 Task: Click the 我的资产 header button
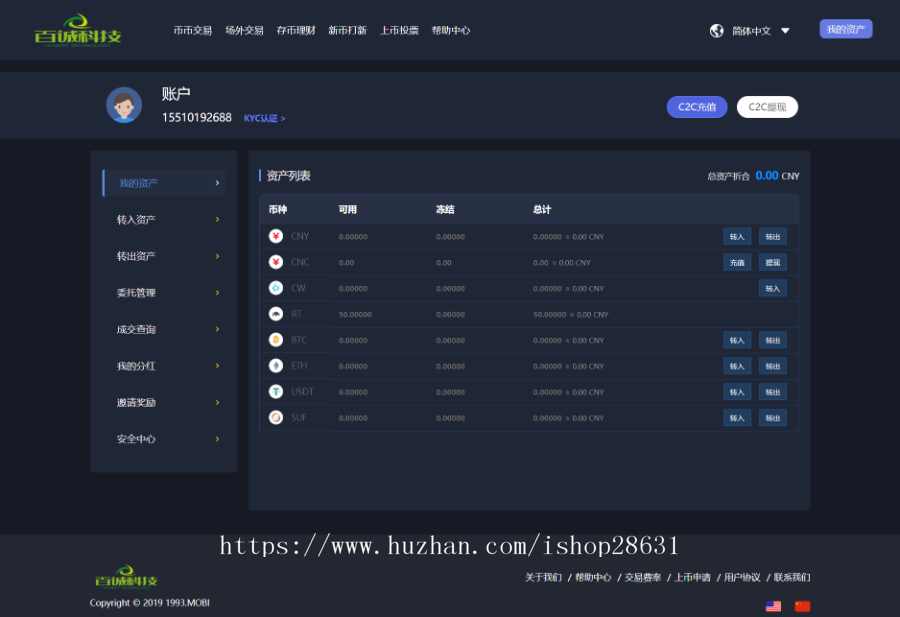pos(846,29)
